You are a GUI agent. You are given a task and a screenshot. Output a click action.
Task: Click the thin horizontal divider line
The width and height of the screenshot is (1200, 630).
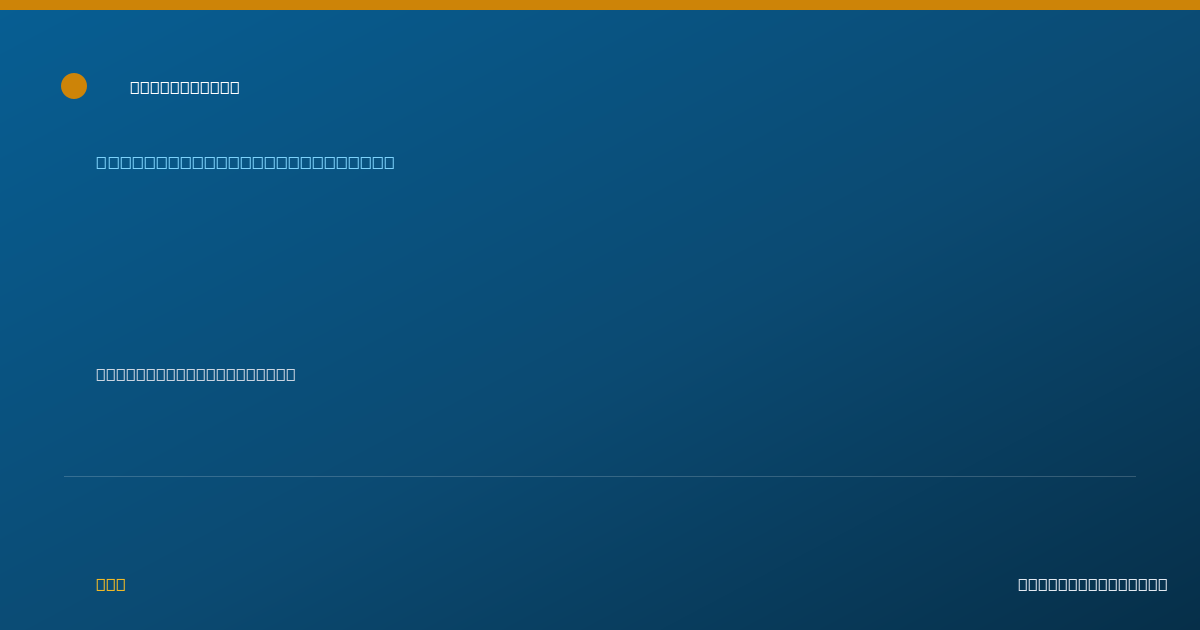point(600,476)
